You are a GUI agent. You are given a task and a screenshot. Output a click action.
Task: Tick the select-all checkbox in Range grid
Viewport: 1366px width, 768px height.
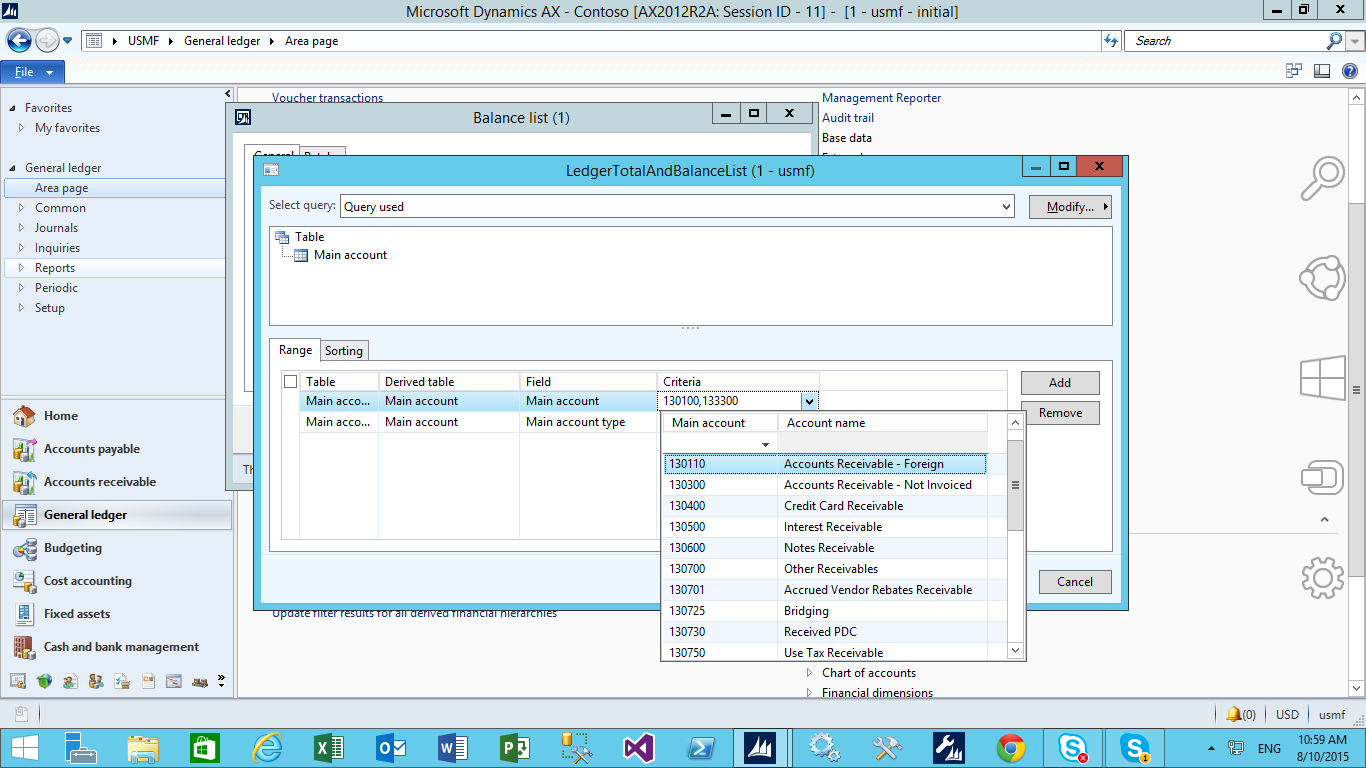tap(291, 382)
